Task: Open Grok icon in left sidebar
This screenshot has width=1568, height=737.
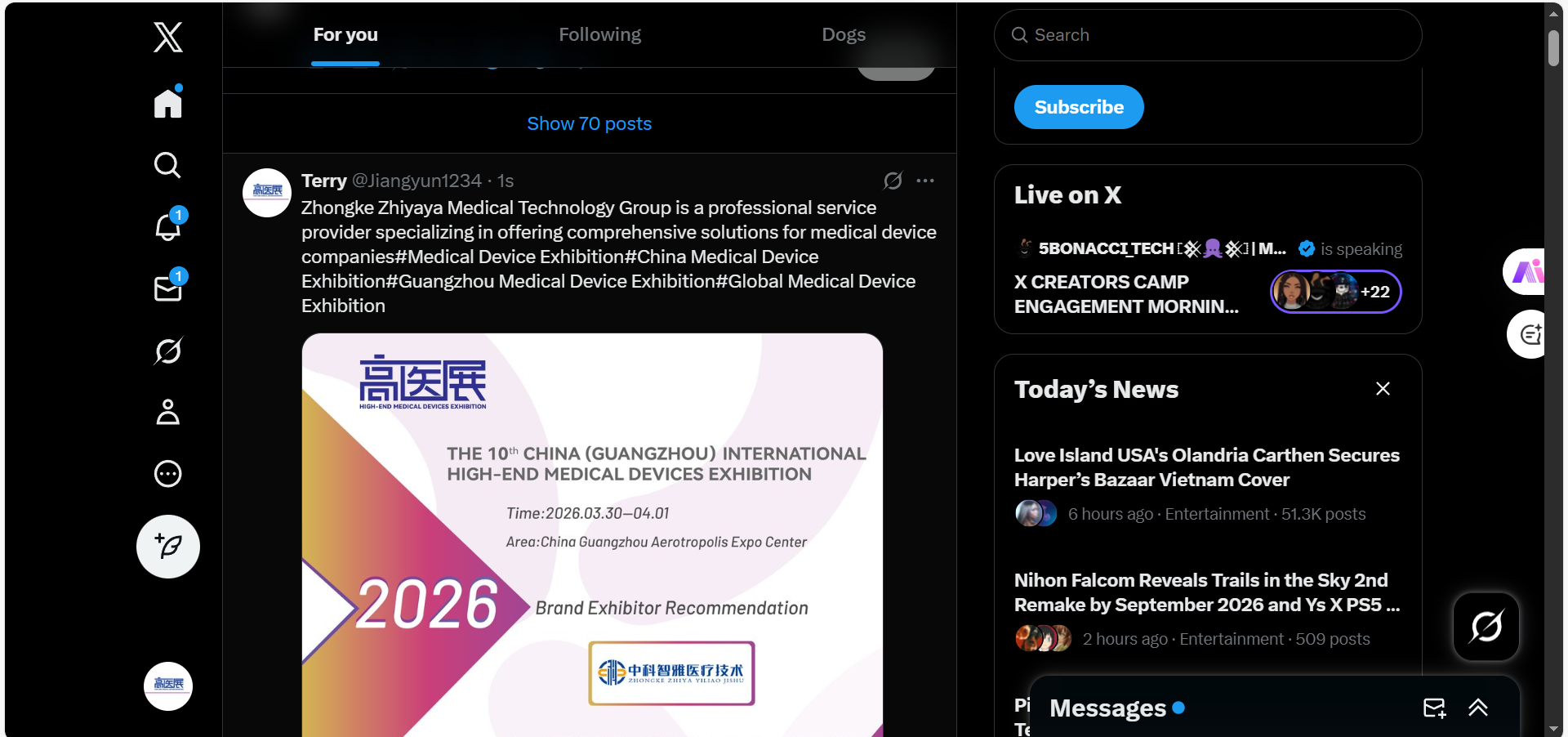Action: pos(168,351)
